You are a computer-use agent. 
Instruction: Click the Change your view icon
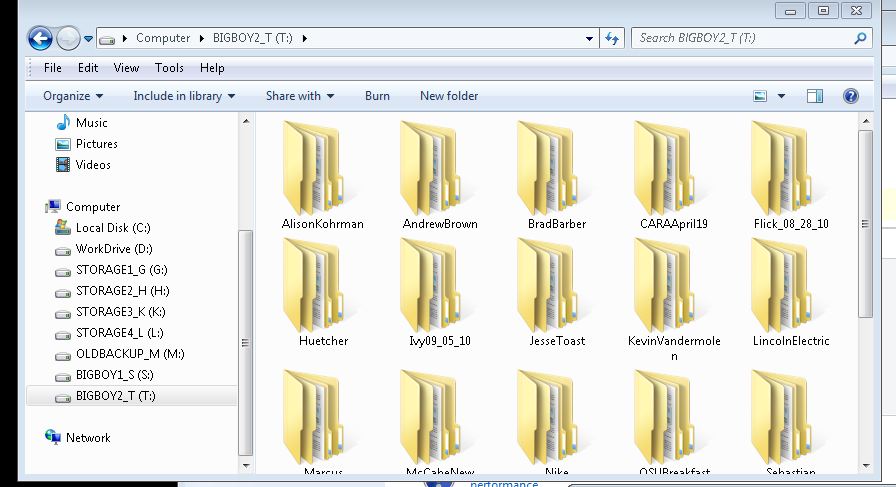tap(761, 96)
